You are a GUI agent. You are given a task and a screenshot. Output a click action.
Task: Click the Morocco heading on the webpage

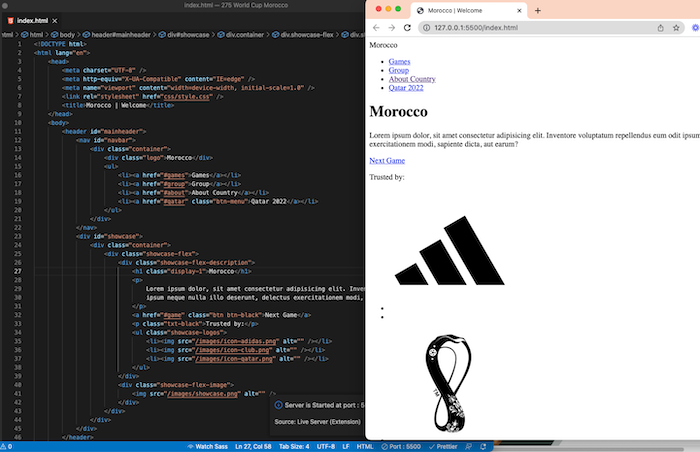point(398,111)
